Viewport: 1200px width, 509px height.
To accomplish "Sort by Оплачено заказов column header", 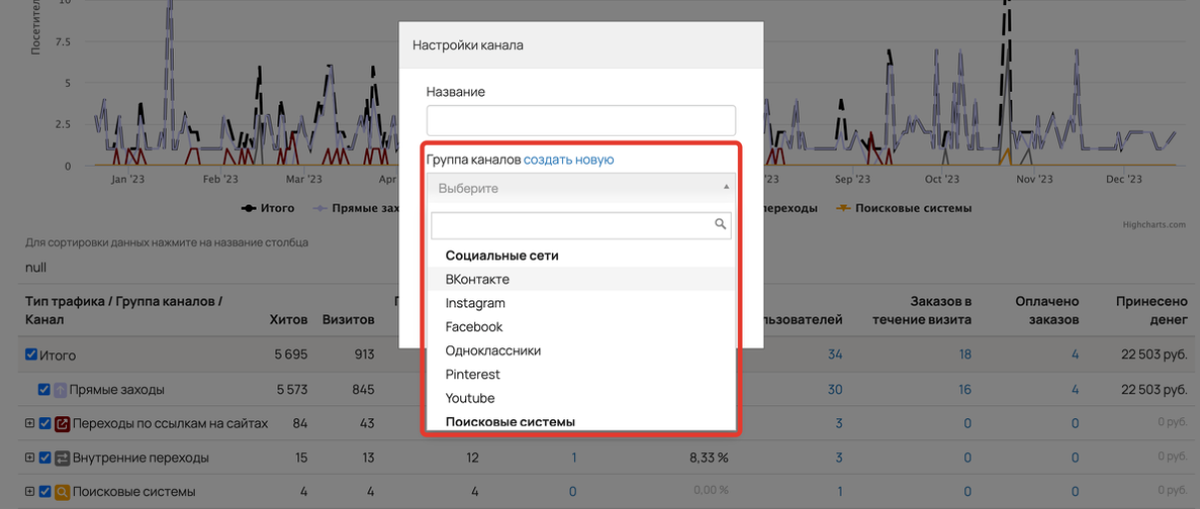I will coord(1047,310).
